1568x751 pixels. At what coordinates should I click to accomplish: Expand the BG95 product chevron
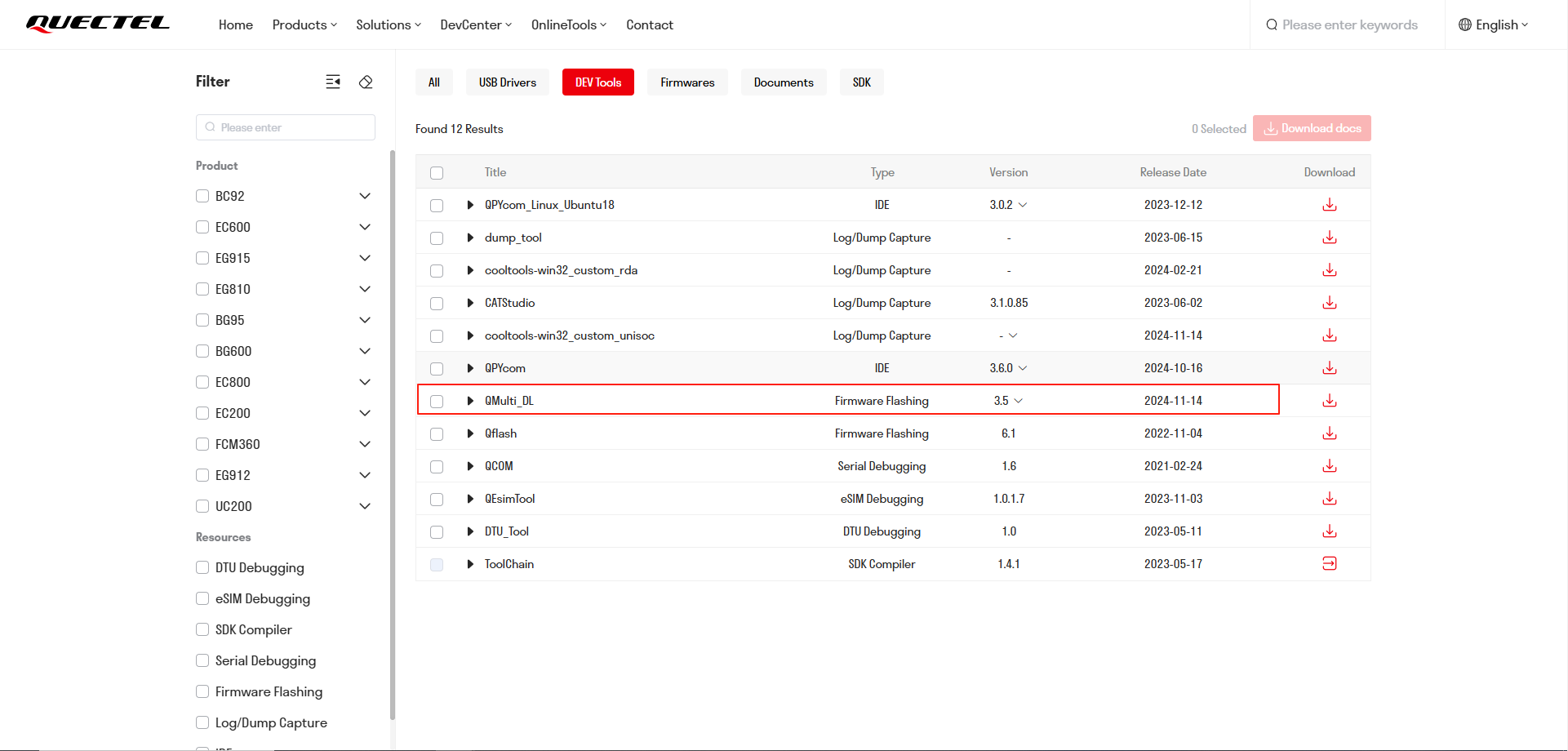click(x=365, y=320)
